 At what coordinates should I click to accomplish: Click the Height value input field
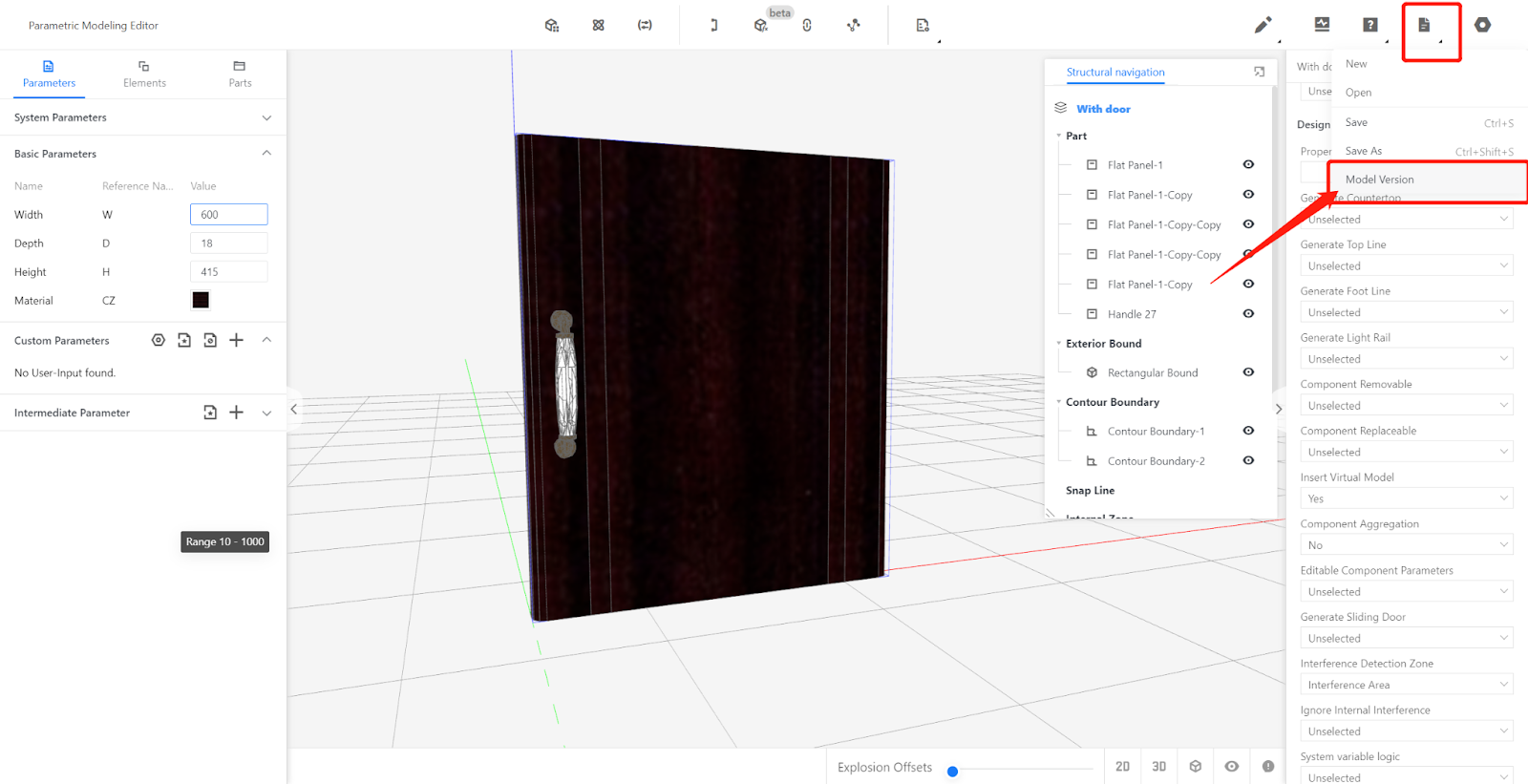[228, 272]
